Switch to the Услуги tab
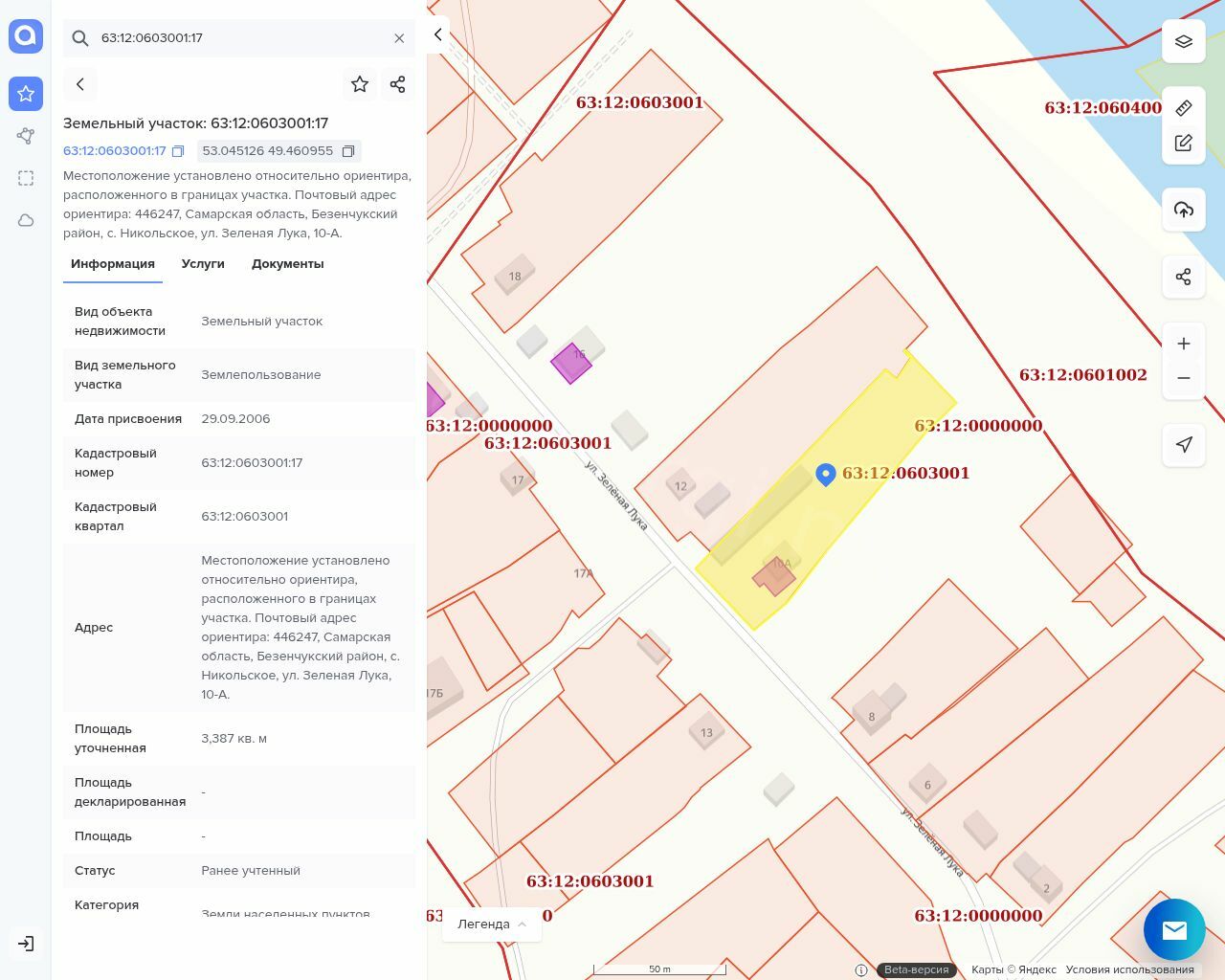 coord(203,264)
